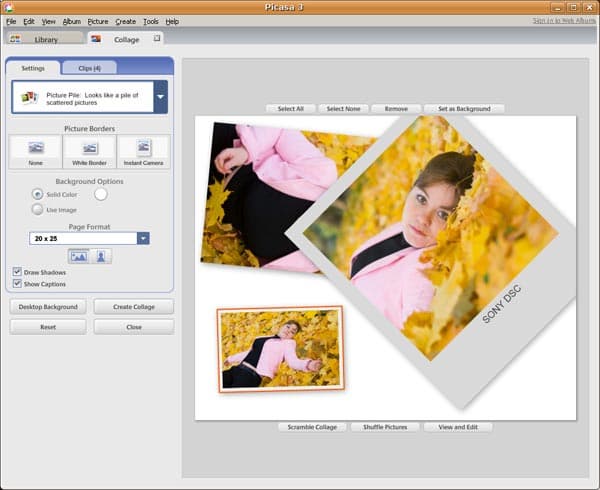600x490 pixels.
Task: Choose the Instant Camera border option
Action: point(143,152)
